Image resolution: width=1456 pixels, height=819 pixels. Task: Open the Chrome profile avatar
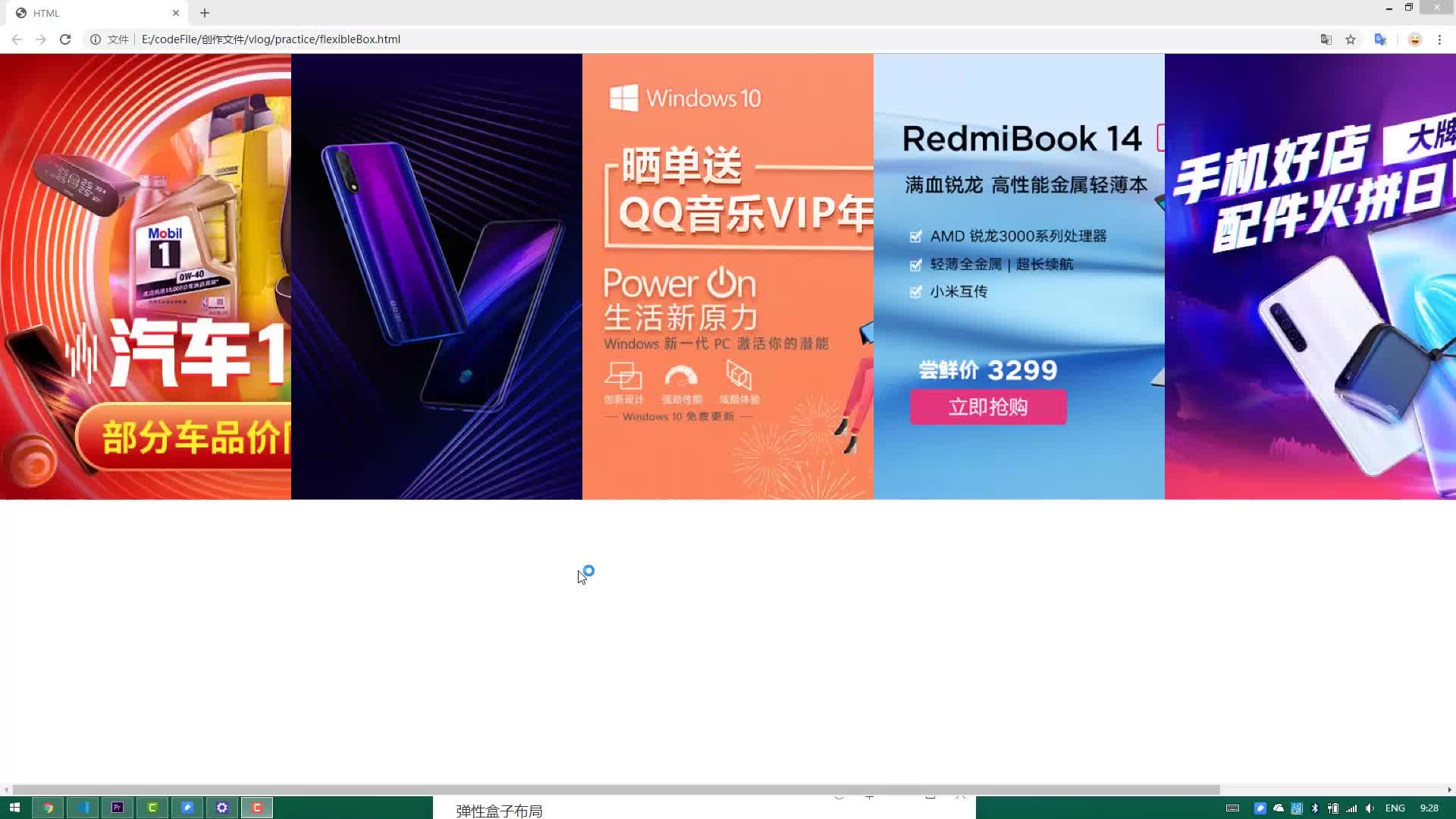1415,39
